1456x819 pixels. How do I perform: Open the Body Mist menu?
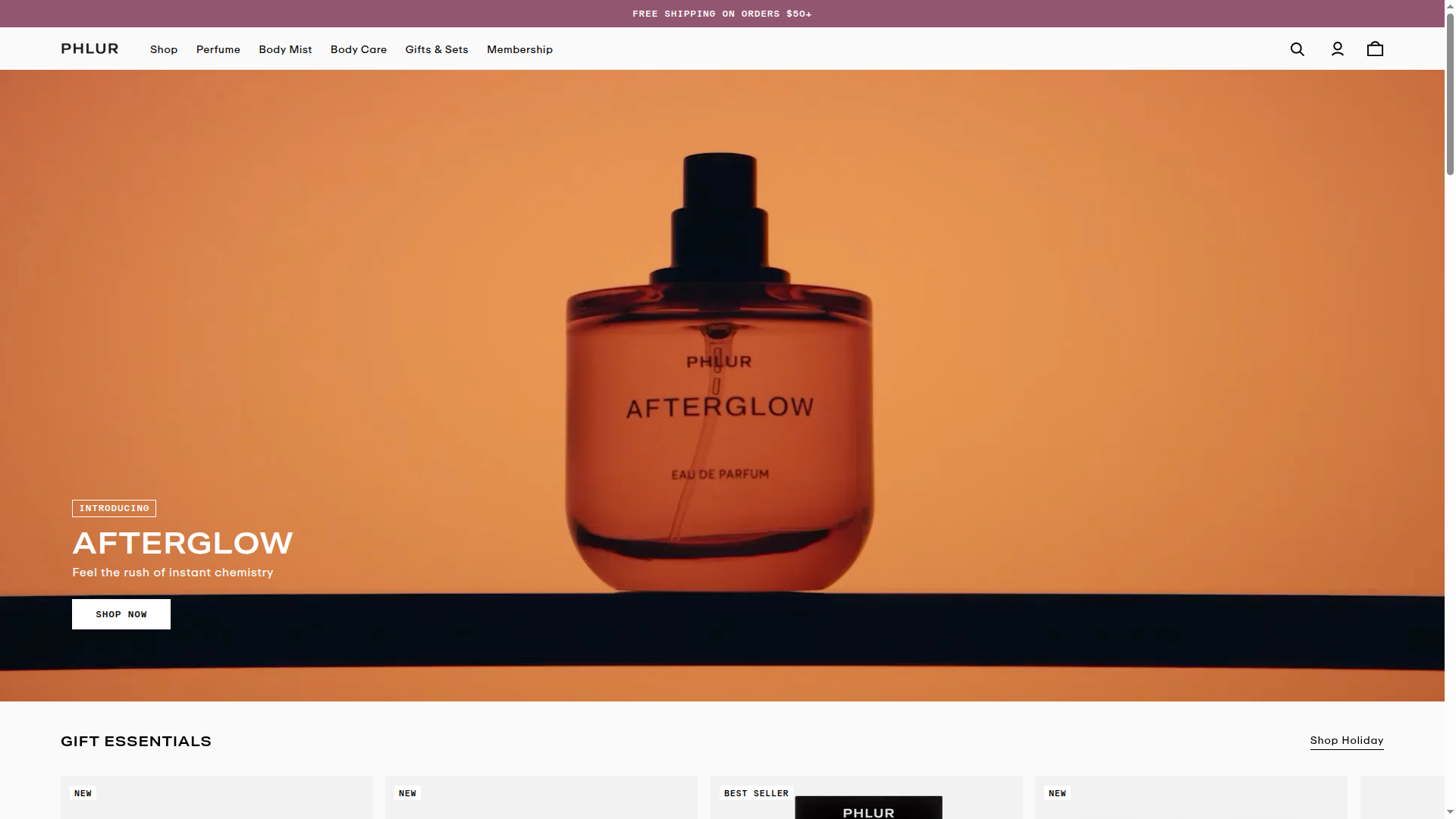(x=285, y=49)
